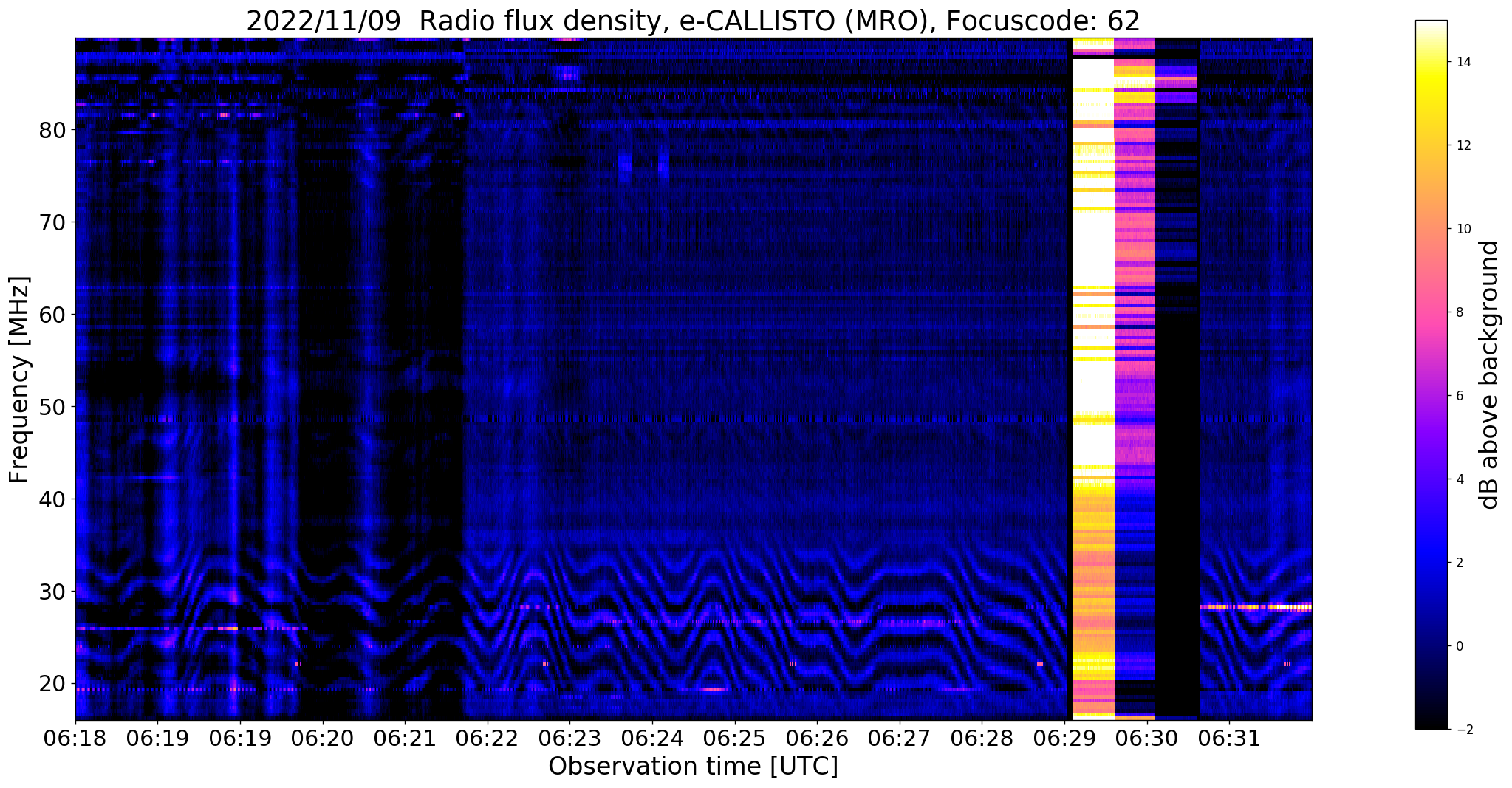The width and height of the screenshot is (1512, 788).
Task: Click the 06:20 time tick label
Action: click(322, 737)
